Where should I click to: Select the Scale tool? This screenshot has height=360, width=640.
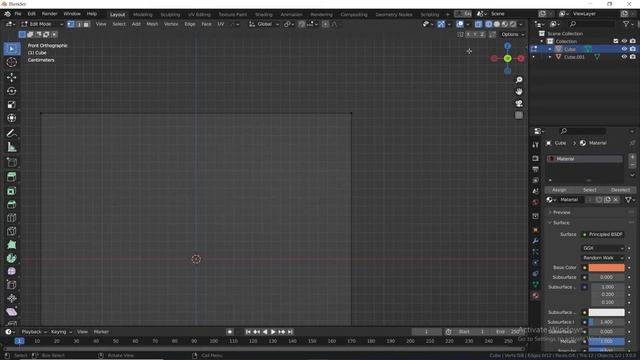point(11,104)
